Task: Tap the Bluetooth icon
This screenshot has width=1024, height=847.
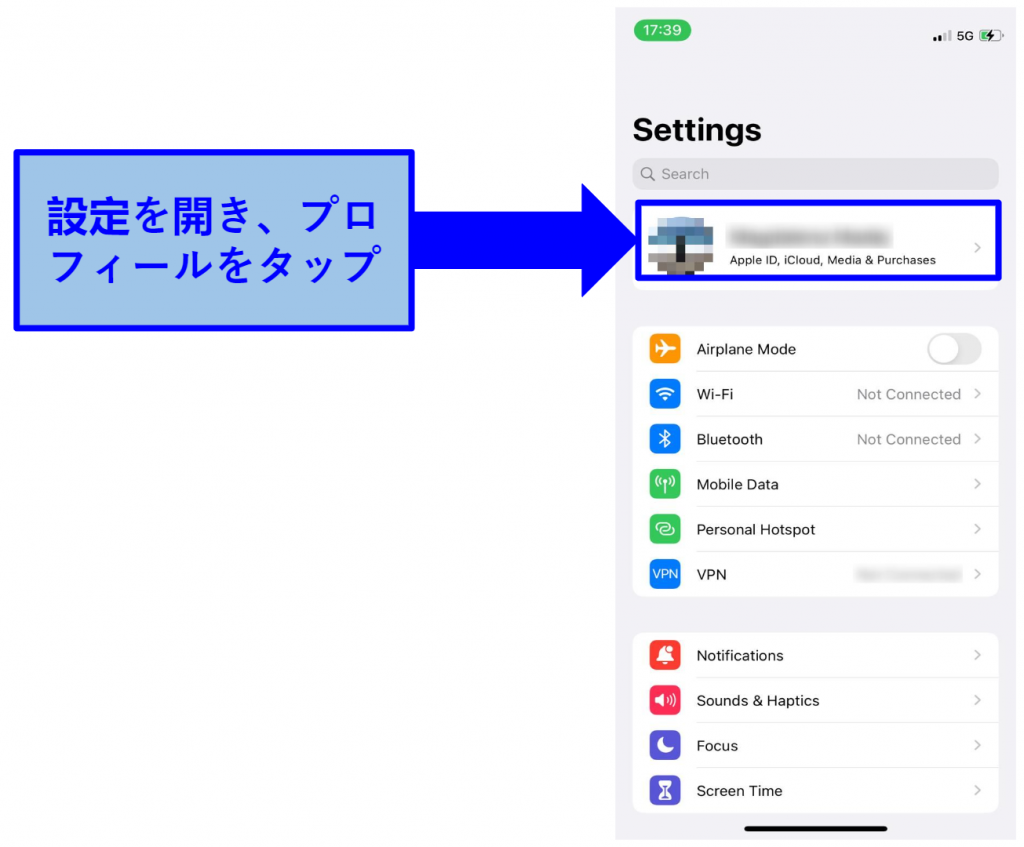Action: click(664, 439)
